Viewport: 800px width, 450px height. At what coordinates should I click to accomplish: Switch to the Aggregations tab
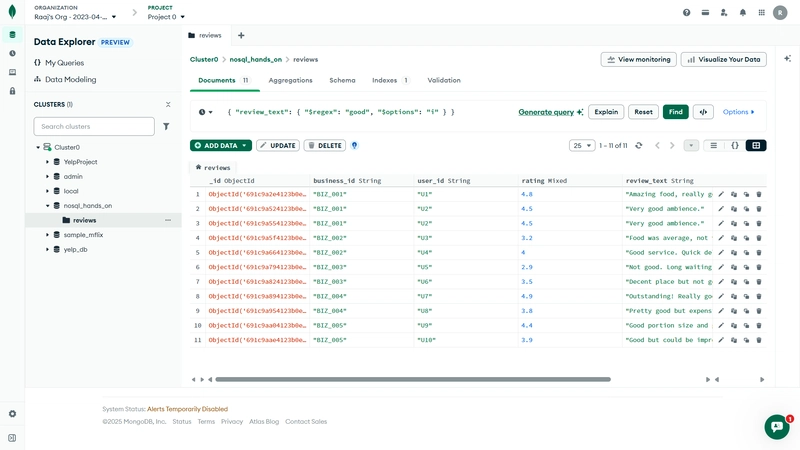[x=290, y=80]
